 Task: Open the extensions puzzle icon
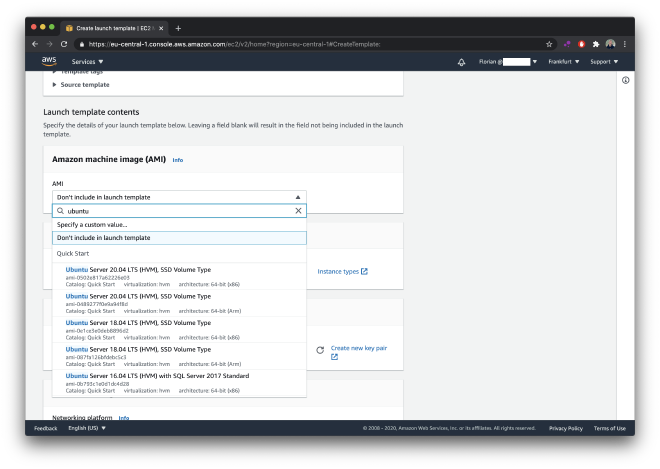(596, 44)
